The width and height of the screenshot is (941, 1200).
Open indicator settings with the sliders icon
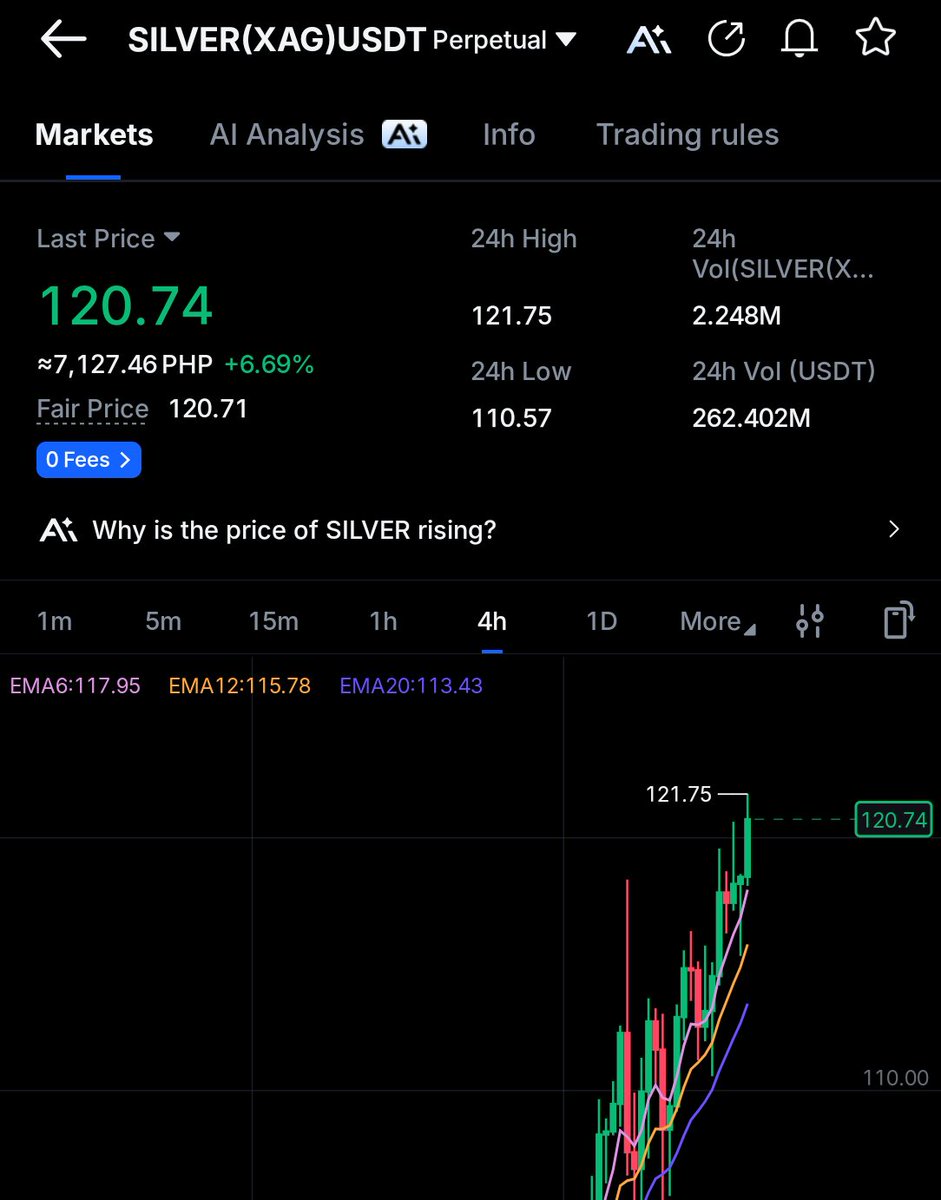coord(810,620)
